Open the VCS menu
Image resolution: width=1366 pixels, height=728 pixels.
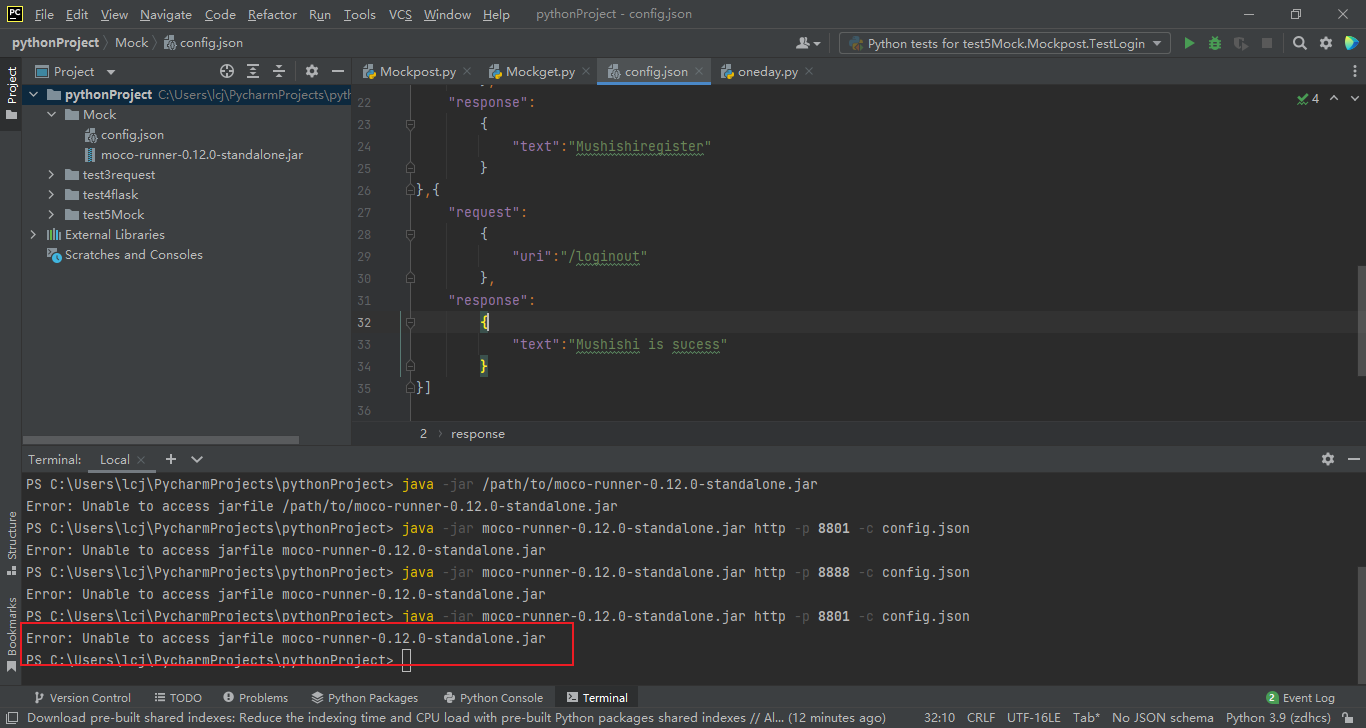[x=400, y=14]
